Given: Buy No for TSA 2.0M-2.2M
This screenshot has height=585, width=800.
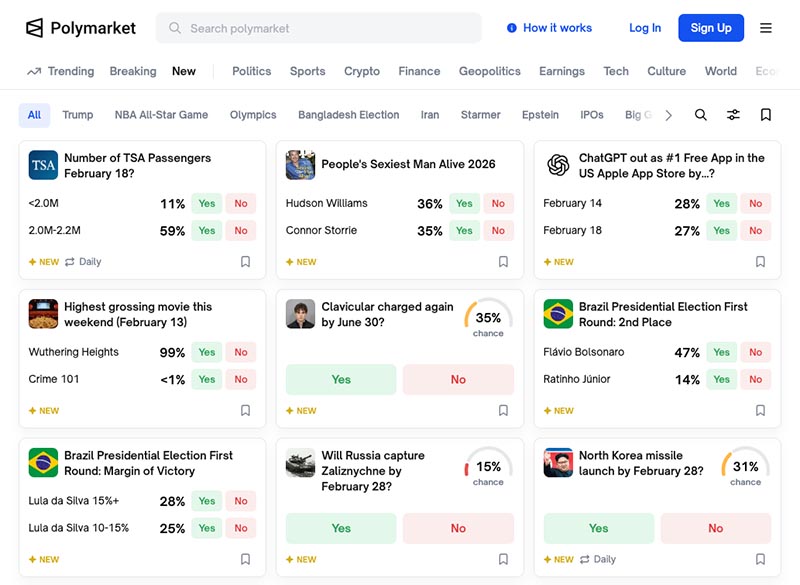Looking at the screenshot, I should [241, 231].
